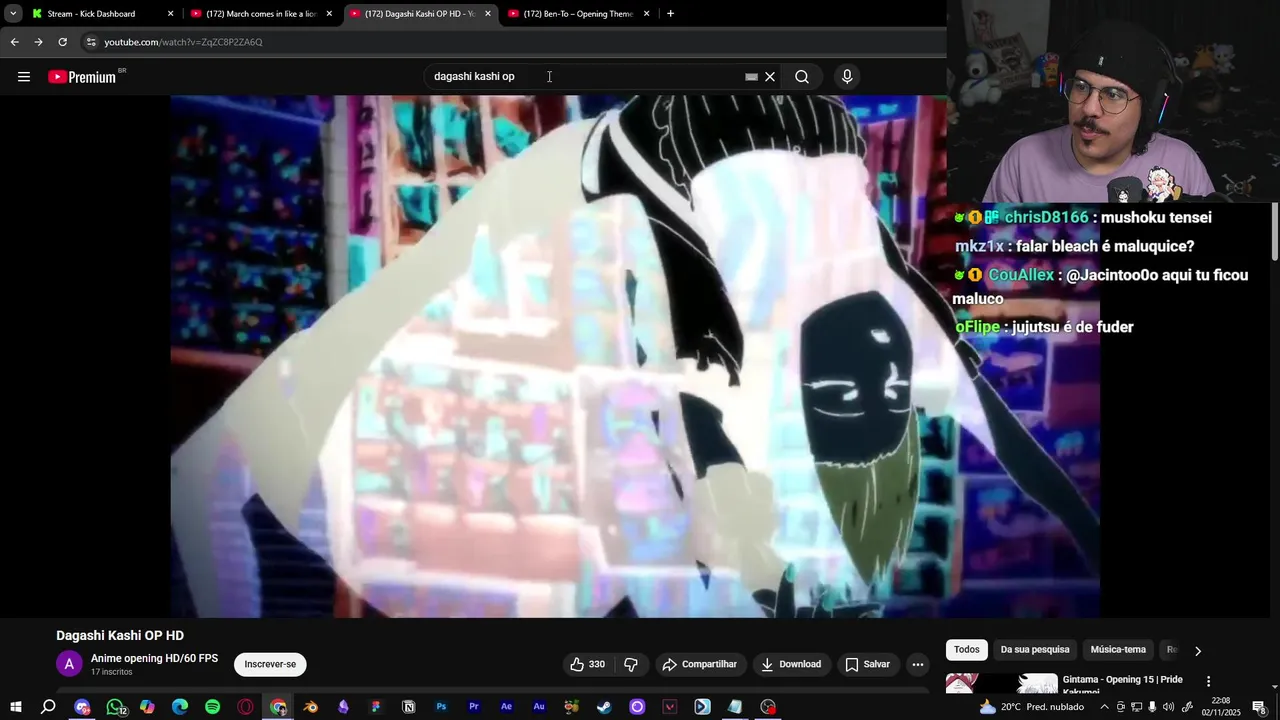This screenshot has width=1280, height=720.
Task: Switch to Ben-To Opening Theme tab
Action: coord(578,14)
